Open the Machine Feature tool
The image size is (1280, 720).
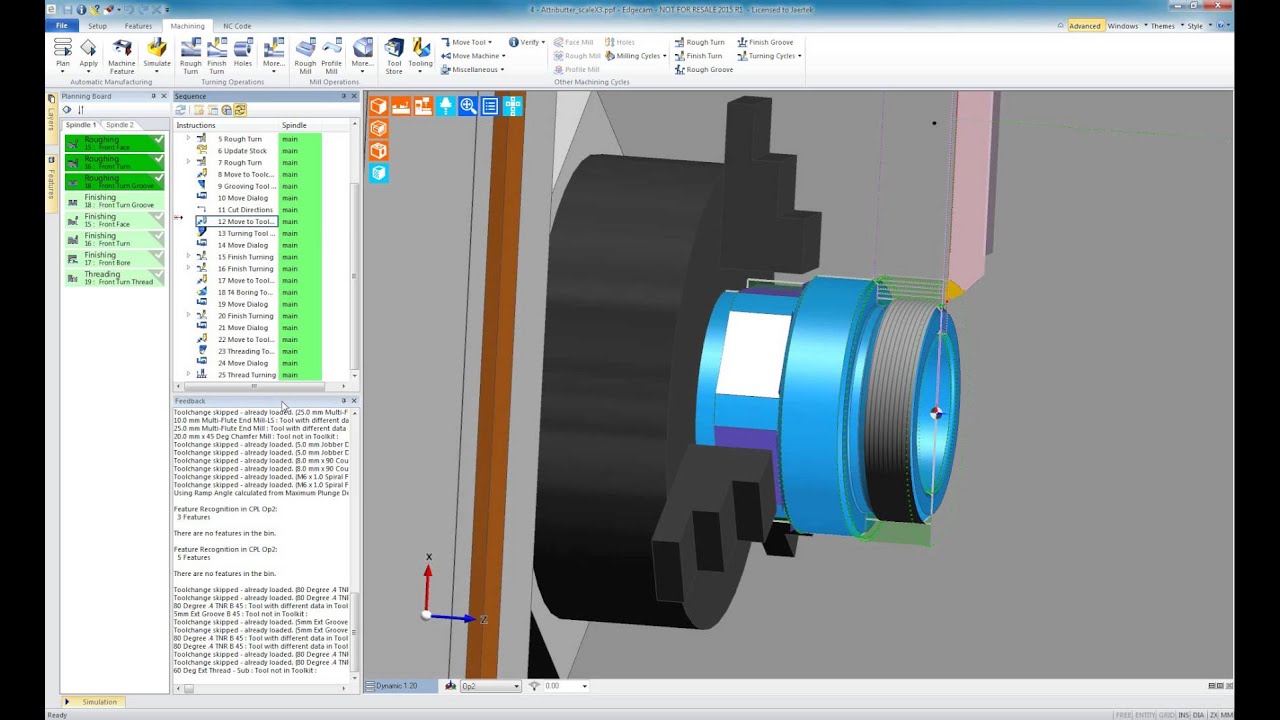[x=122, y=55]
